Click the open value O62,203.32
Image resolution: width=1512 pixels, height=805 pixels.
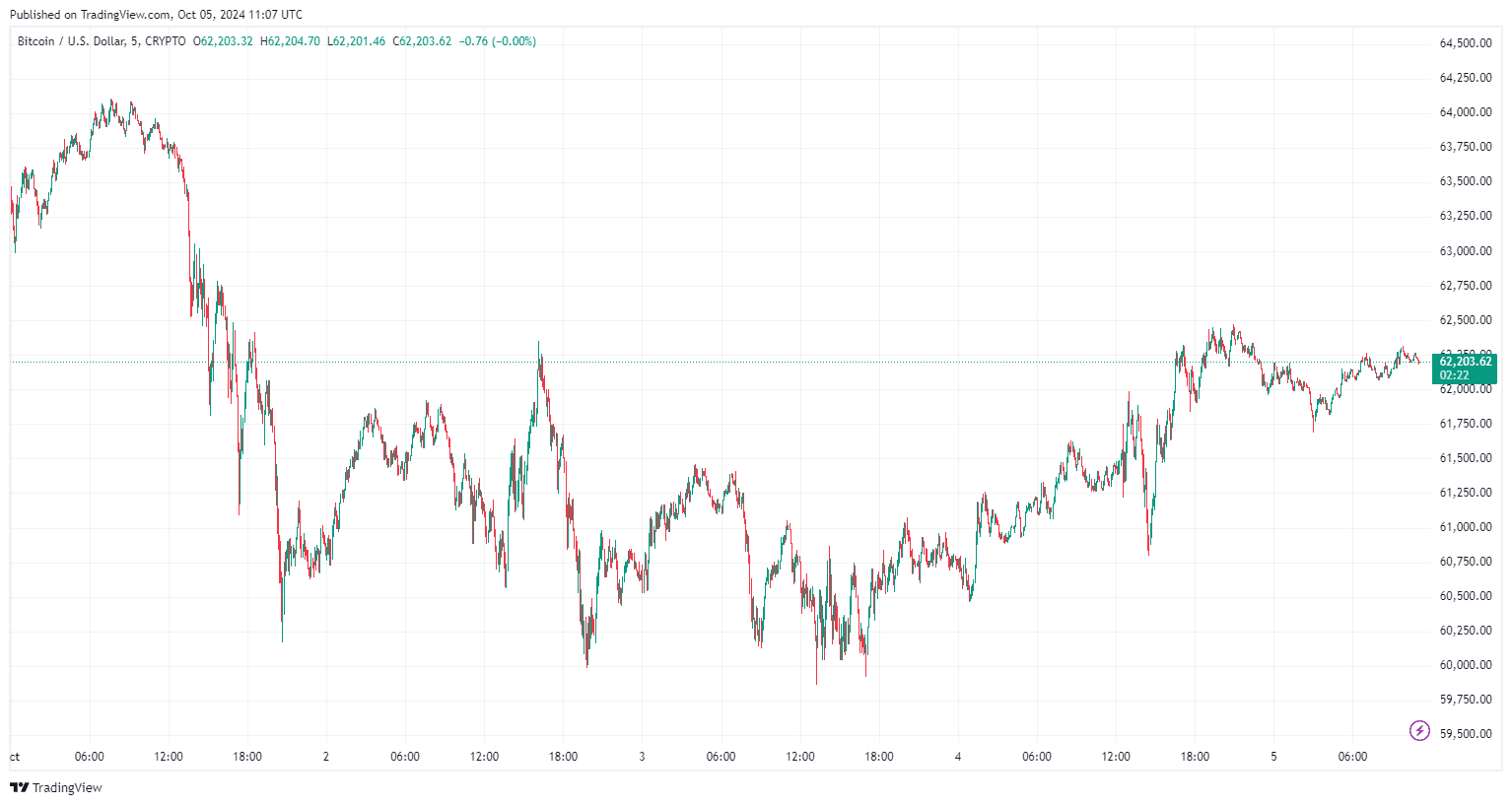point(223,41)
